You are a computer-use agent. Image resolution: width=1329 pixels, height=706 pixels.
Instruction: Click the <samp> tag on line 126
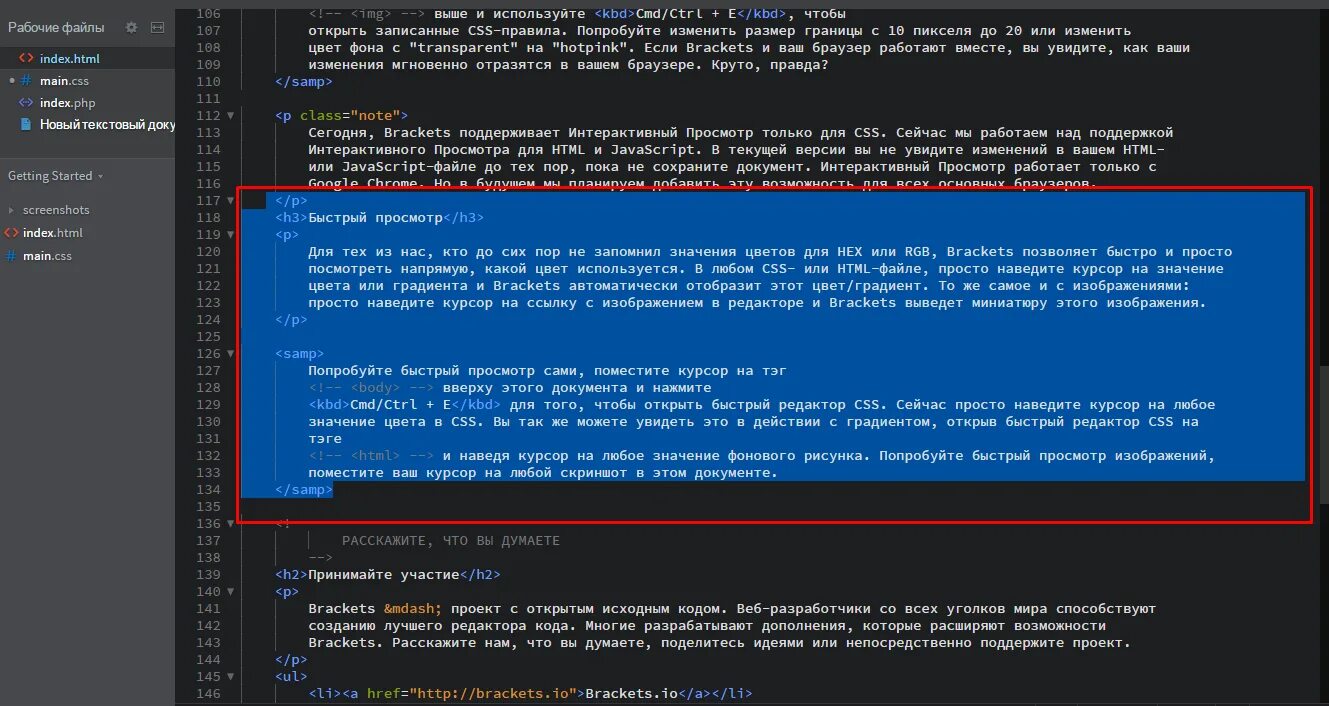[300, 354]
